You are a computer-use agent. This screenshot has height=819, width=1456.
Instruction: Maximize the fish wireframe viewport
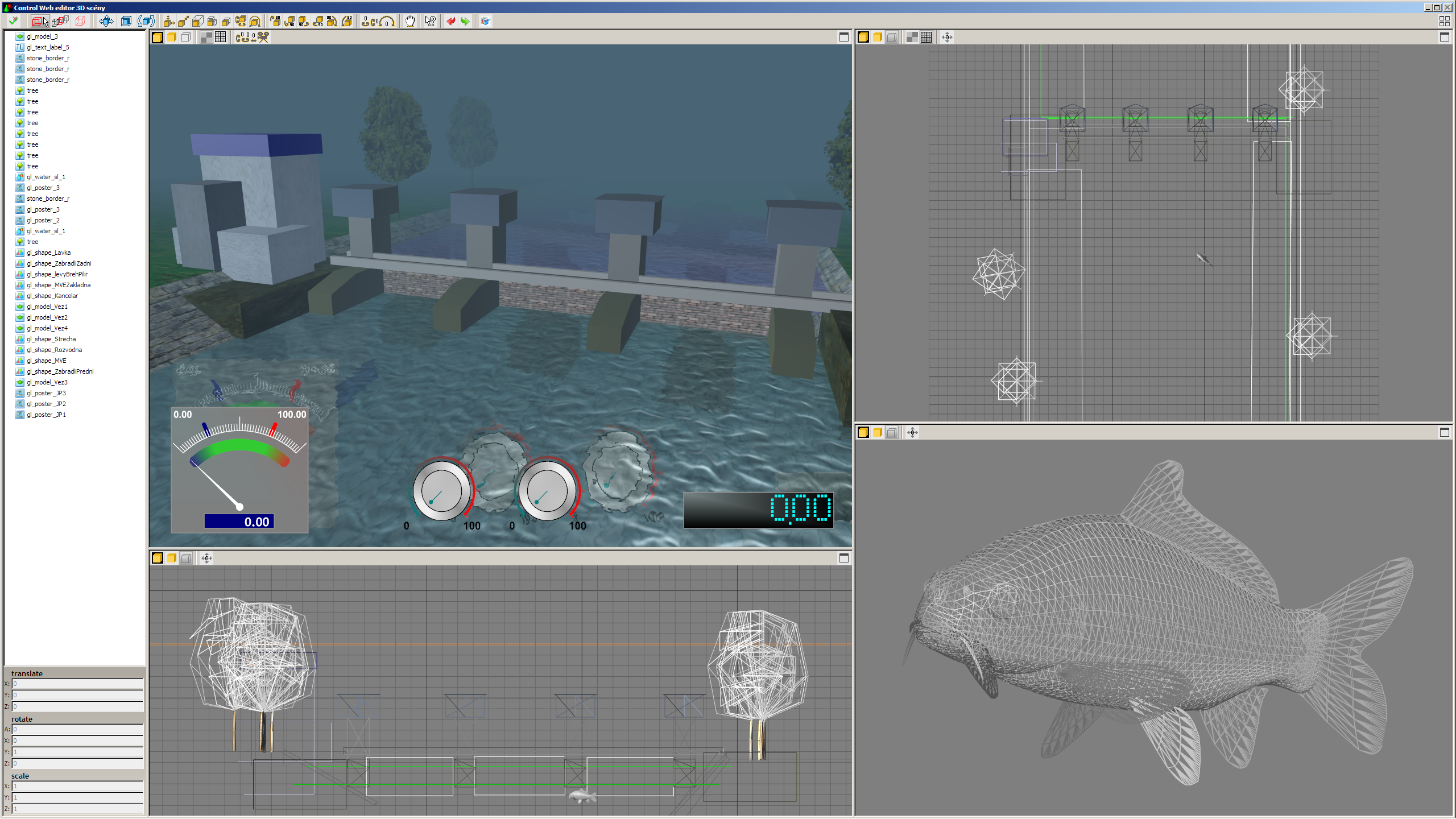[1444, 432]
